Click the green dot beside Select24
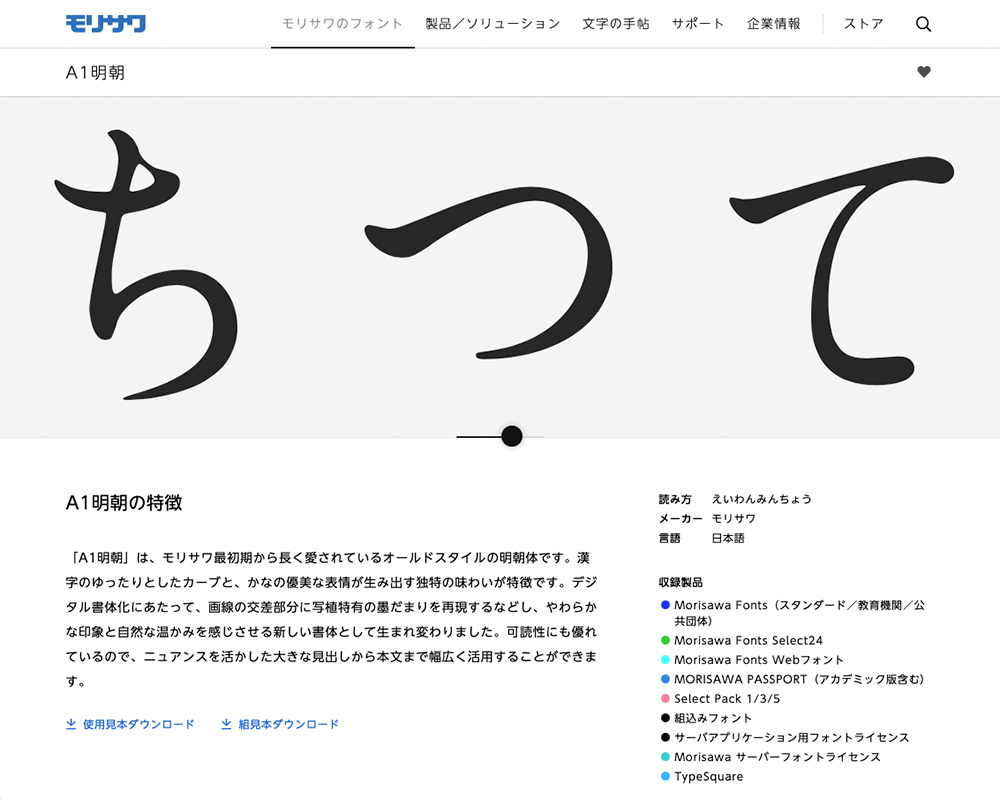The width and height of the screenshot is (1000, 800). click(x=665, y=640)
